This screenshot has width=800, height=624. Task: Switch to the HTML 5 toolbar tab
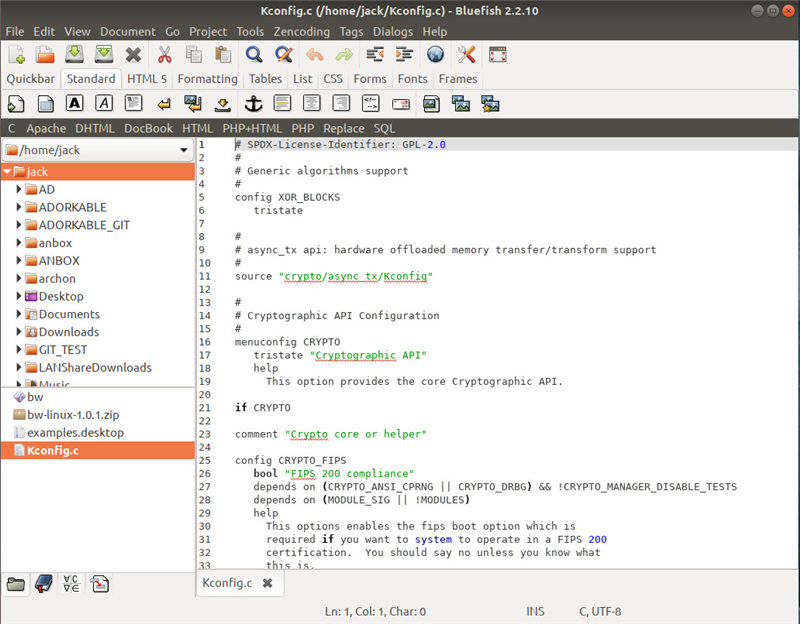[x=147, y=79]
